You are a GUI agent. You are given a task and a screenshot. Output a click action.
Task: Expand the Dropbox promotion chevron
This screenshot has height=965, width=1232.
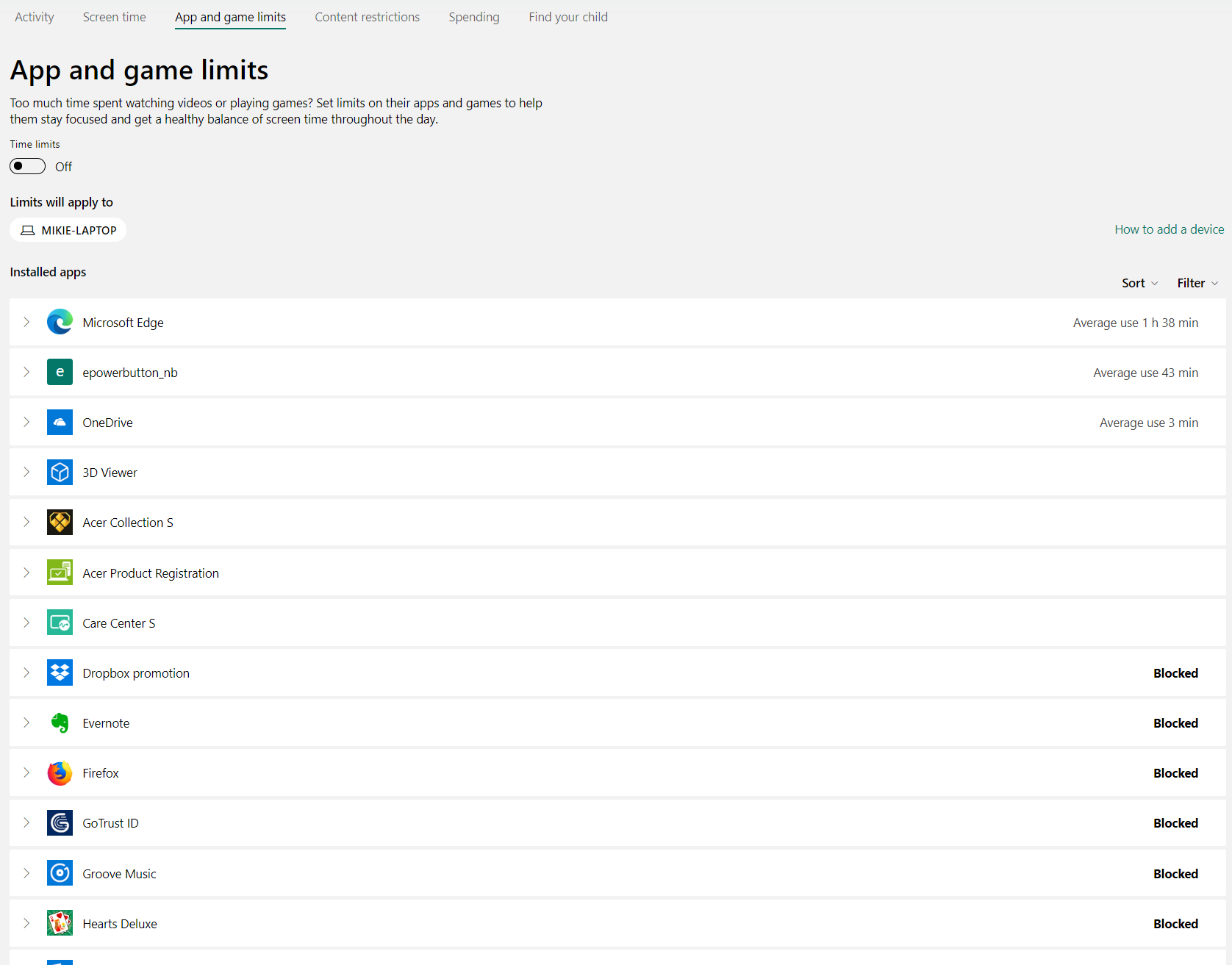click(x=26, y=672)
